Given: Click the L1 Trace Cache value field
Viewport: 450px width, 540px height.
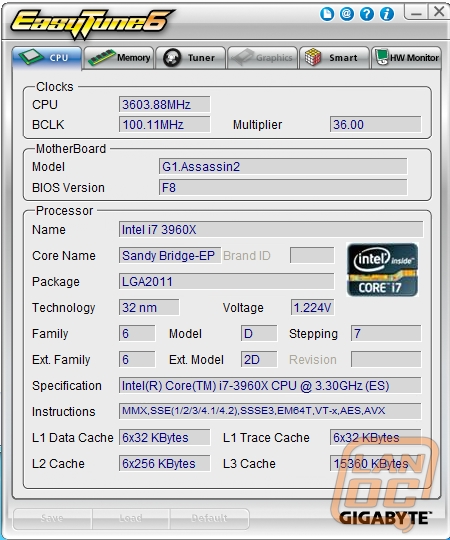Looking at the screenshot, I should coord(375,437).
